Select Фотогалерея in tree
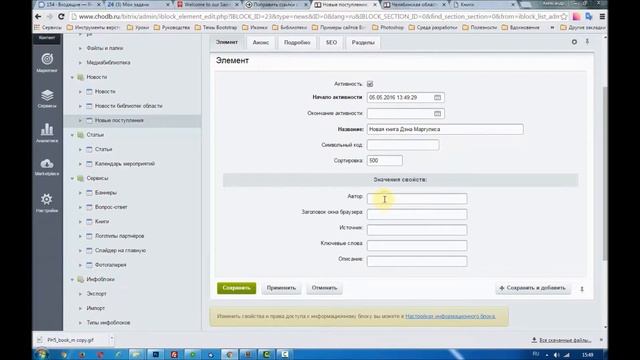Image resolution: width=640 pixels, height=360 pixels. (x=110, y=265)
